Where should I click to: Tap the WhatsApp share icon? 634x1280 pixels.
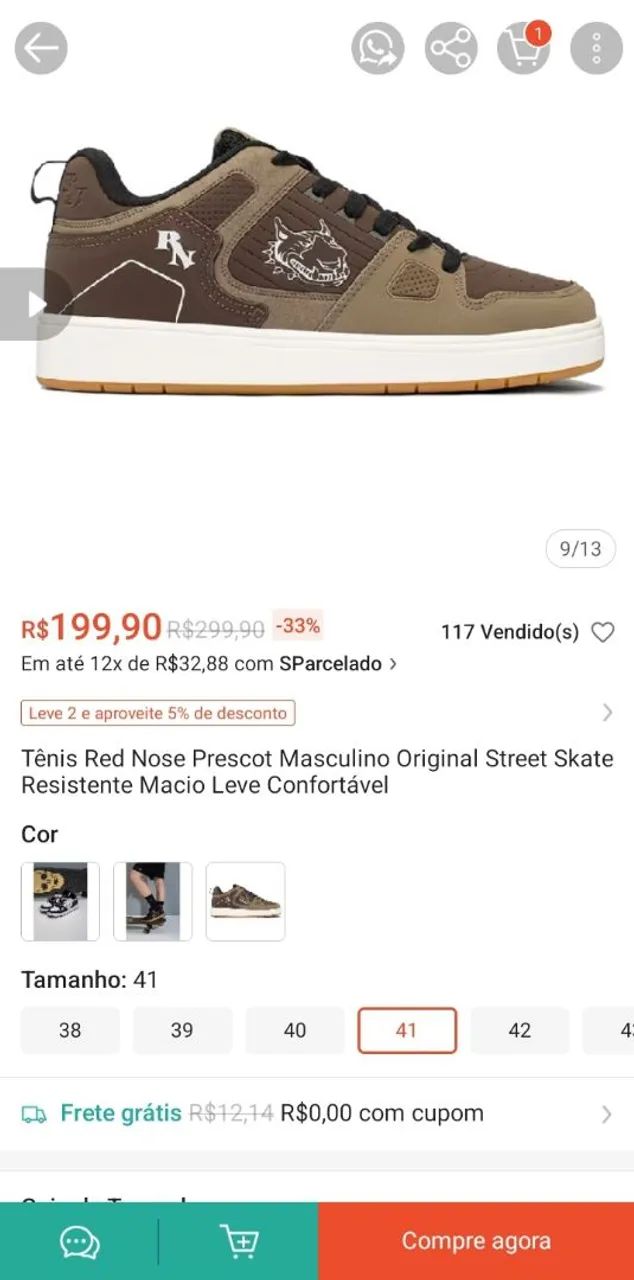point(377,48)
